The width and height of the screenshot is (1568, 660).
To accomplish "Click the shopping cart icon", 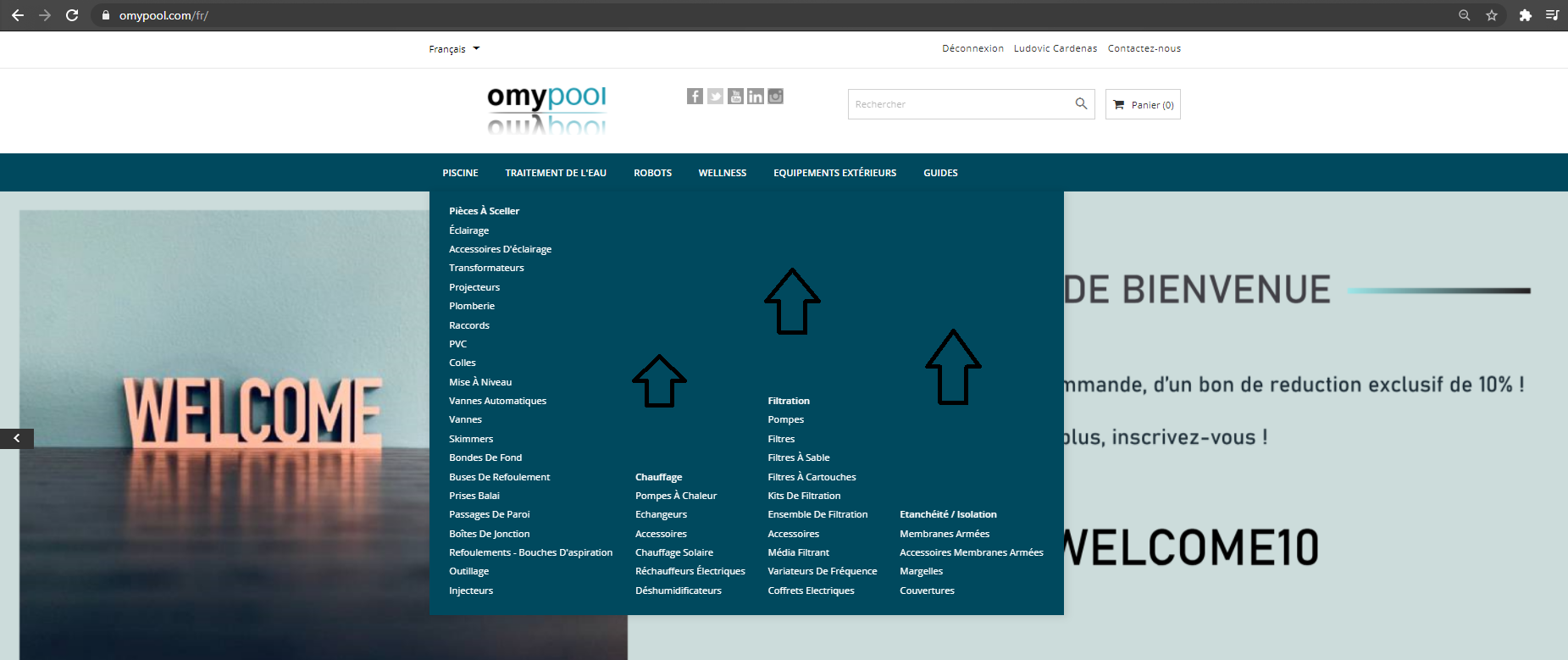I will point(1118,105).
